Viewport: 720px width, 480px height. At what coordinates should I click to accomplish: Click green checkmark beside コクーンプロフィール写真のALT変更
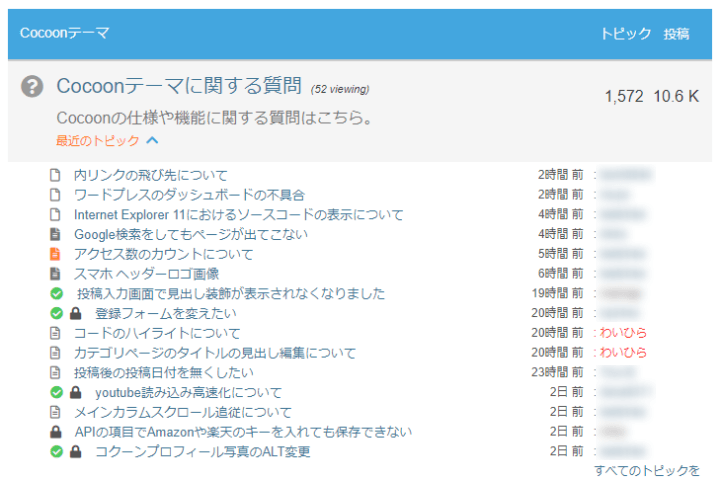coord(56,452)
